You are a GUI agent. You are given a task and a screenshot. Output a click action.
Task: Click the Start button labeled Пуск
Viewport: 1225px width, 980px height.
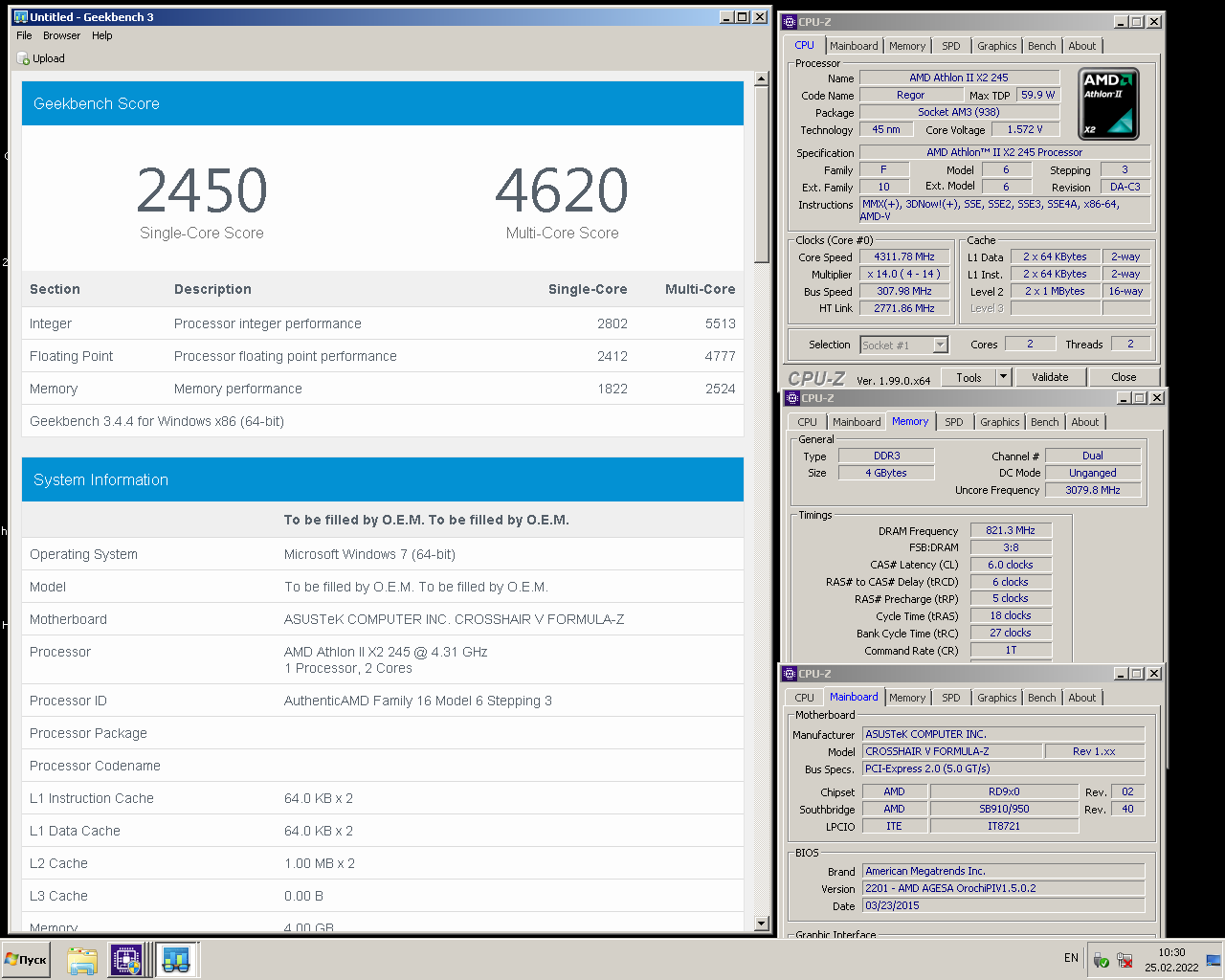click(x=26, y=960)
